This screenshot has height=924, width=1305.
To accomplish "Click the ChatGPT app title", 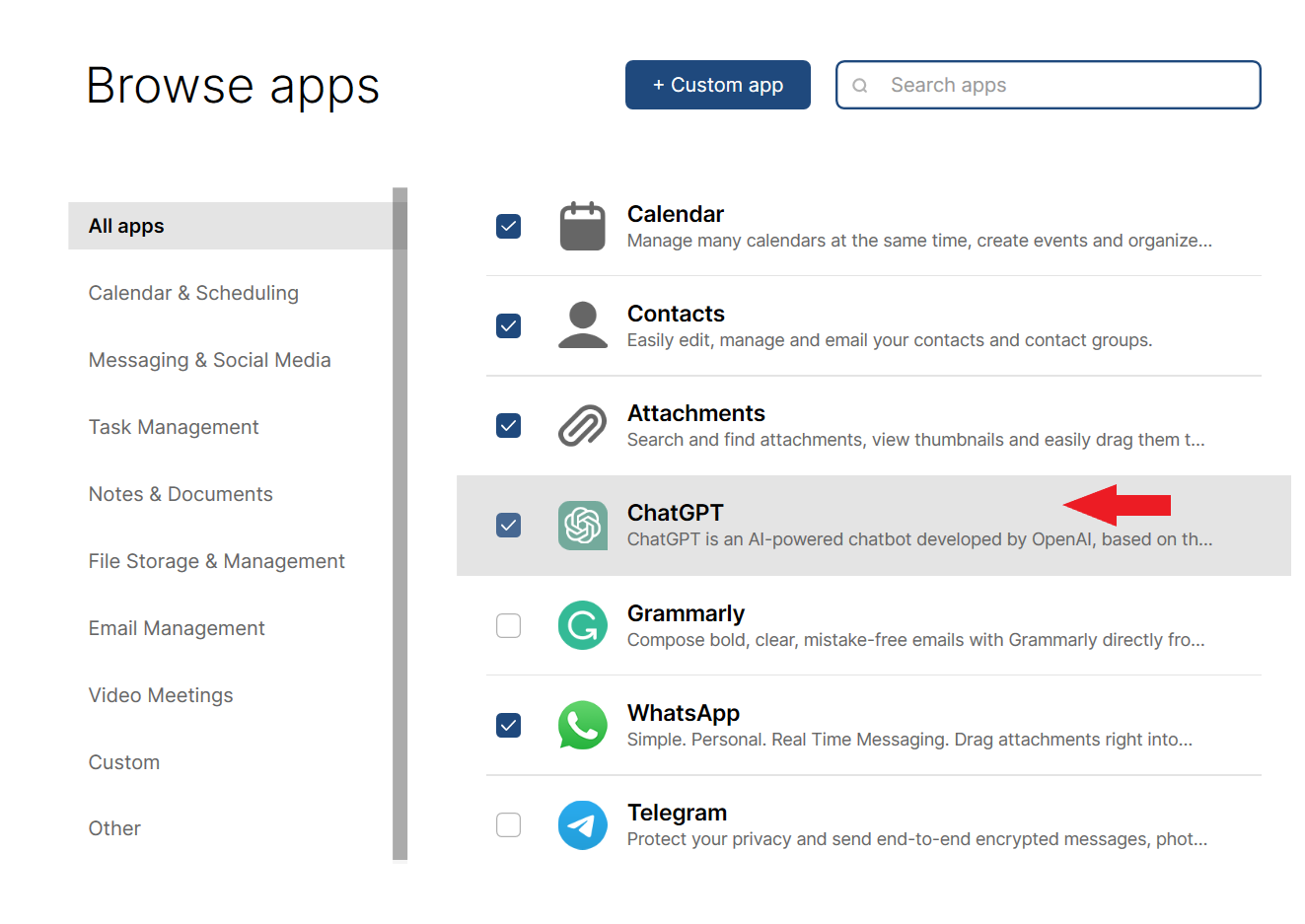I will click(x=676, y=513).
